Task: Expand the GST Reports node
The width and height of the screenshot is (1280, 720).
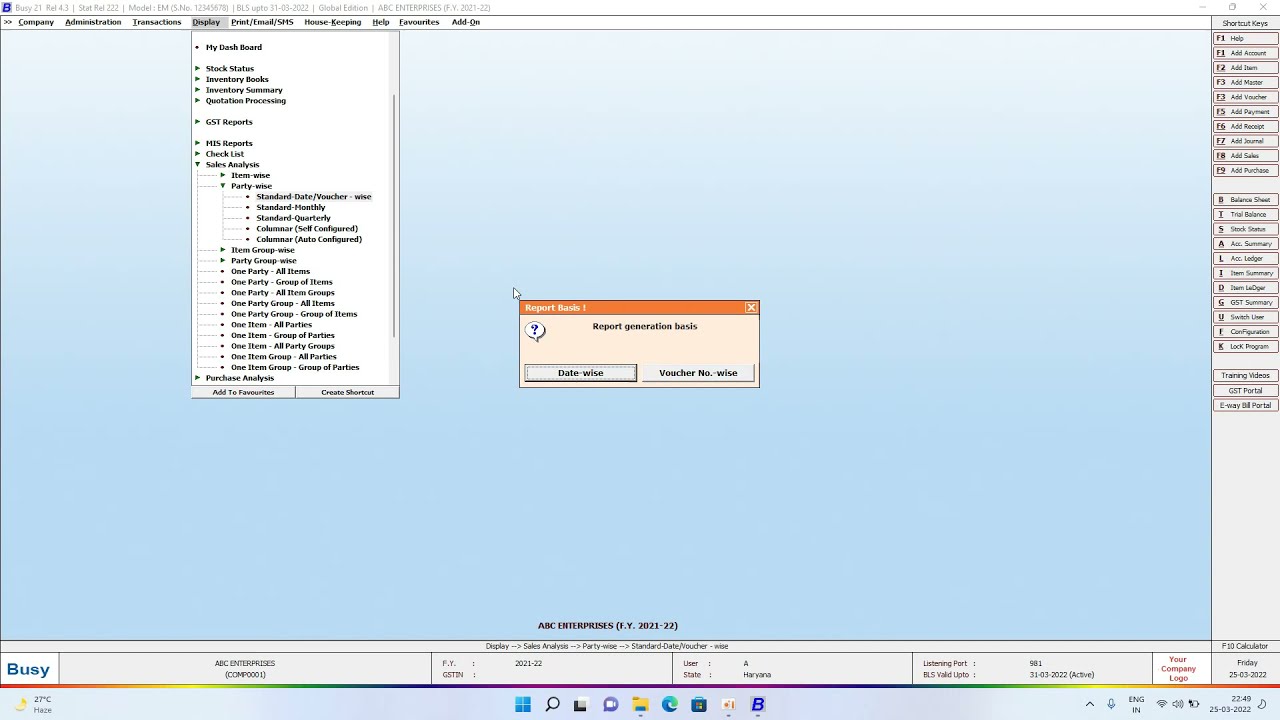Action: tap(197, 122)
